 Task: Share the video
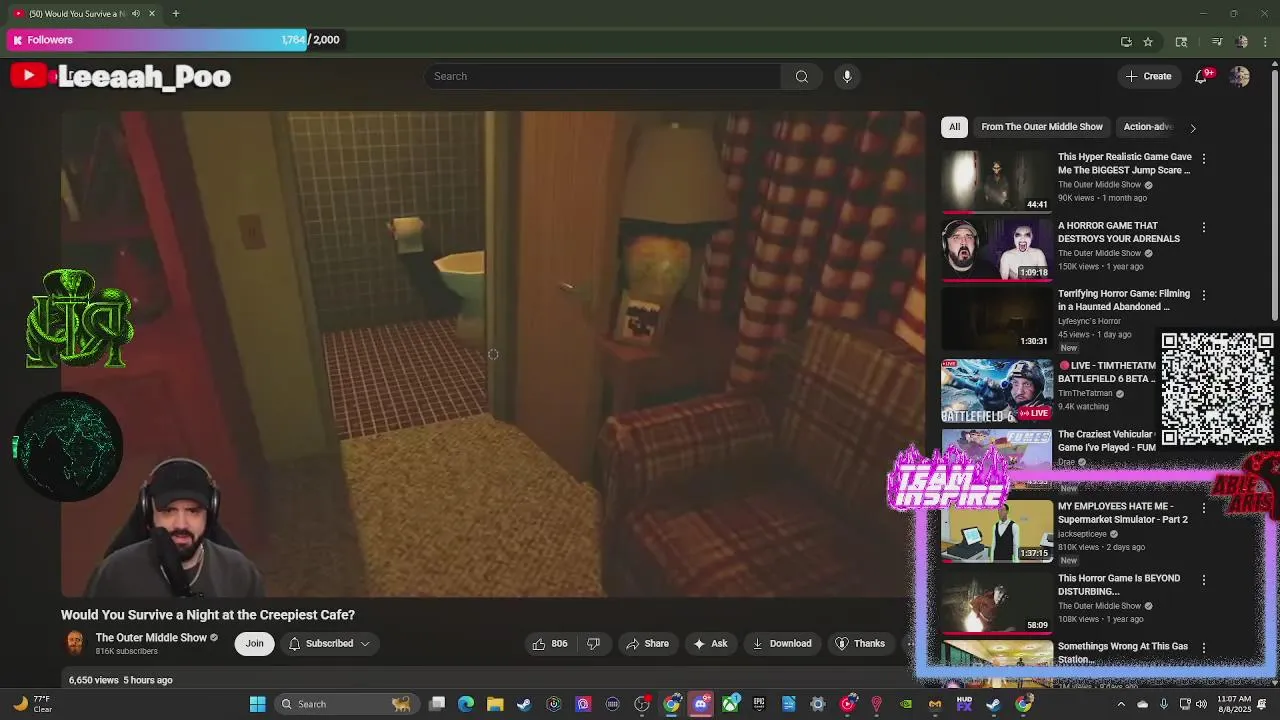click(x=647, y=643)
